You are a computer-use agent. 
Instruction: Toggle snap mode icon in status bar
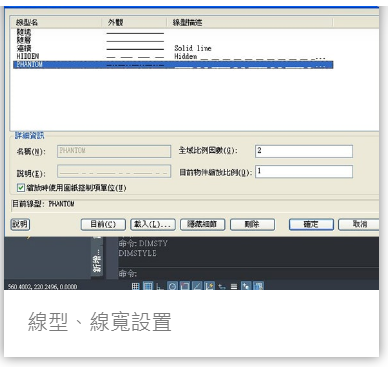(148, 286)
